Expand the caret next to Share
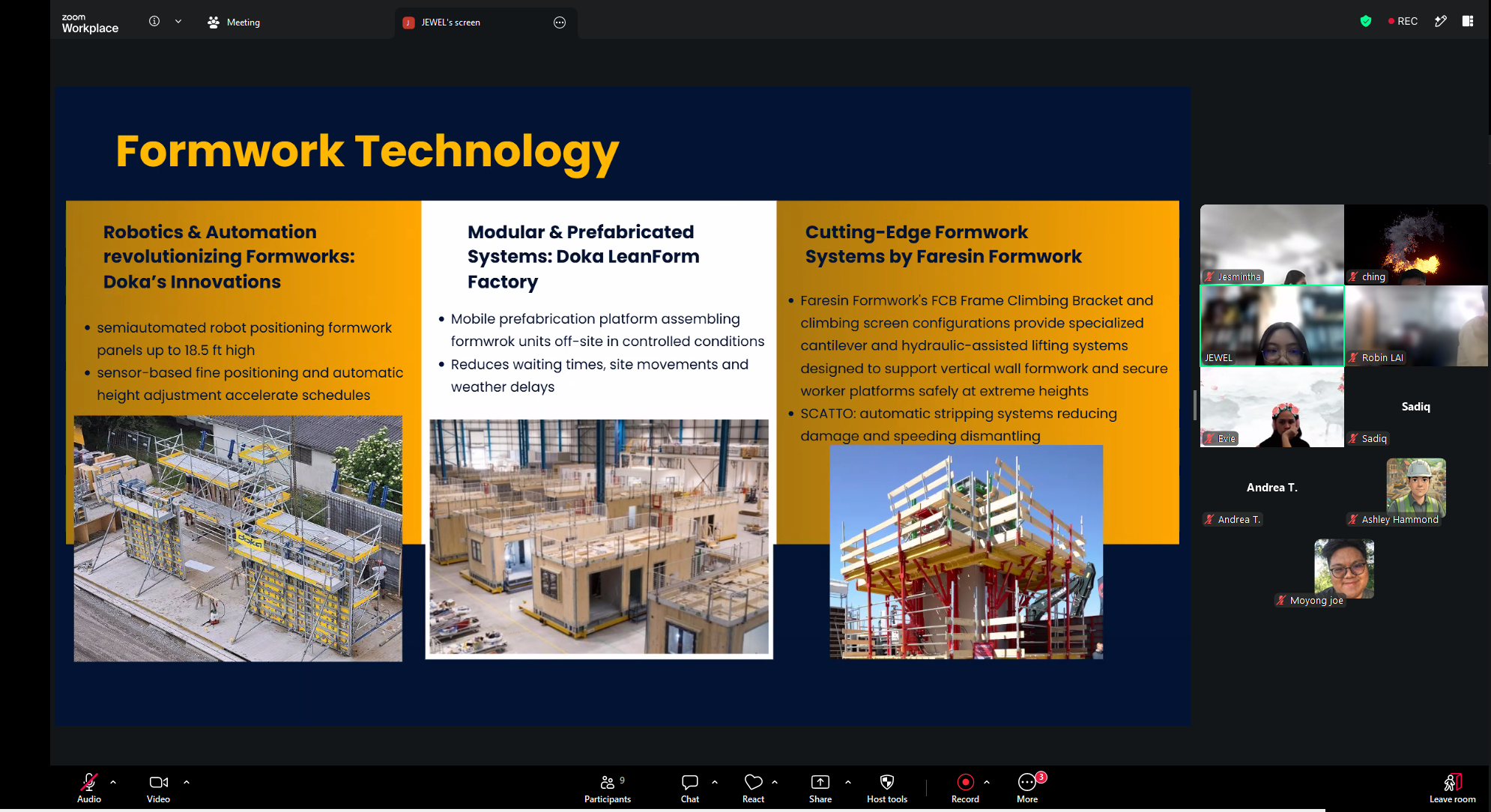The width and height of the screenshot is (1491, 812). pos(848,782)
